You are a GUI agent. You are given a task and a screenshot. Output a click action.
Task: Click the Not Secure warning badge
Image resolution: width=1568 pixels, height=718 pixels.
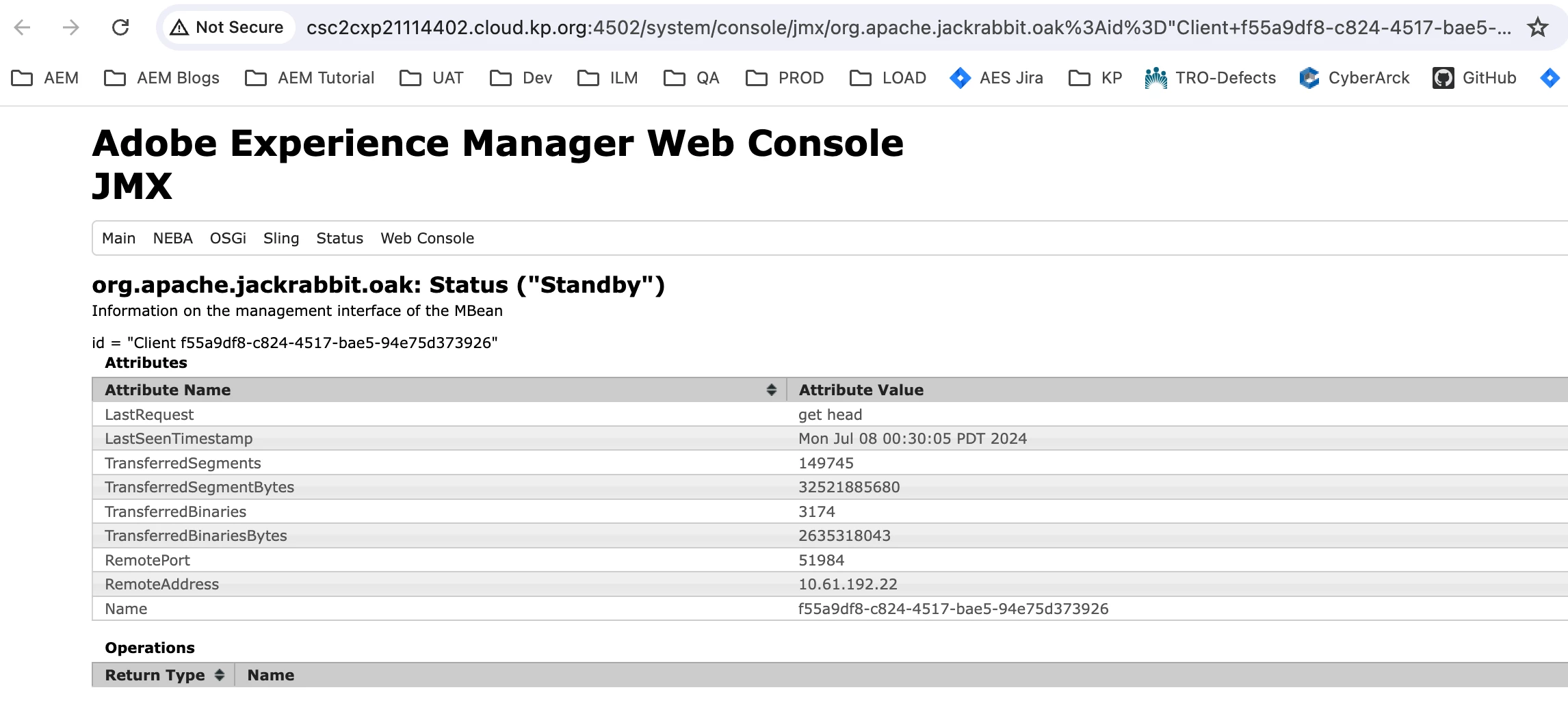228,27
